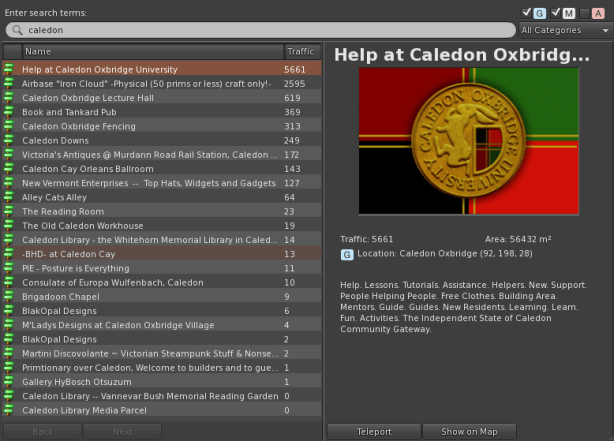Click signpost icon for Help at Caledon Oxbridge University
The height and width of the screenshot is (441, 614).
9,69
